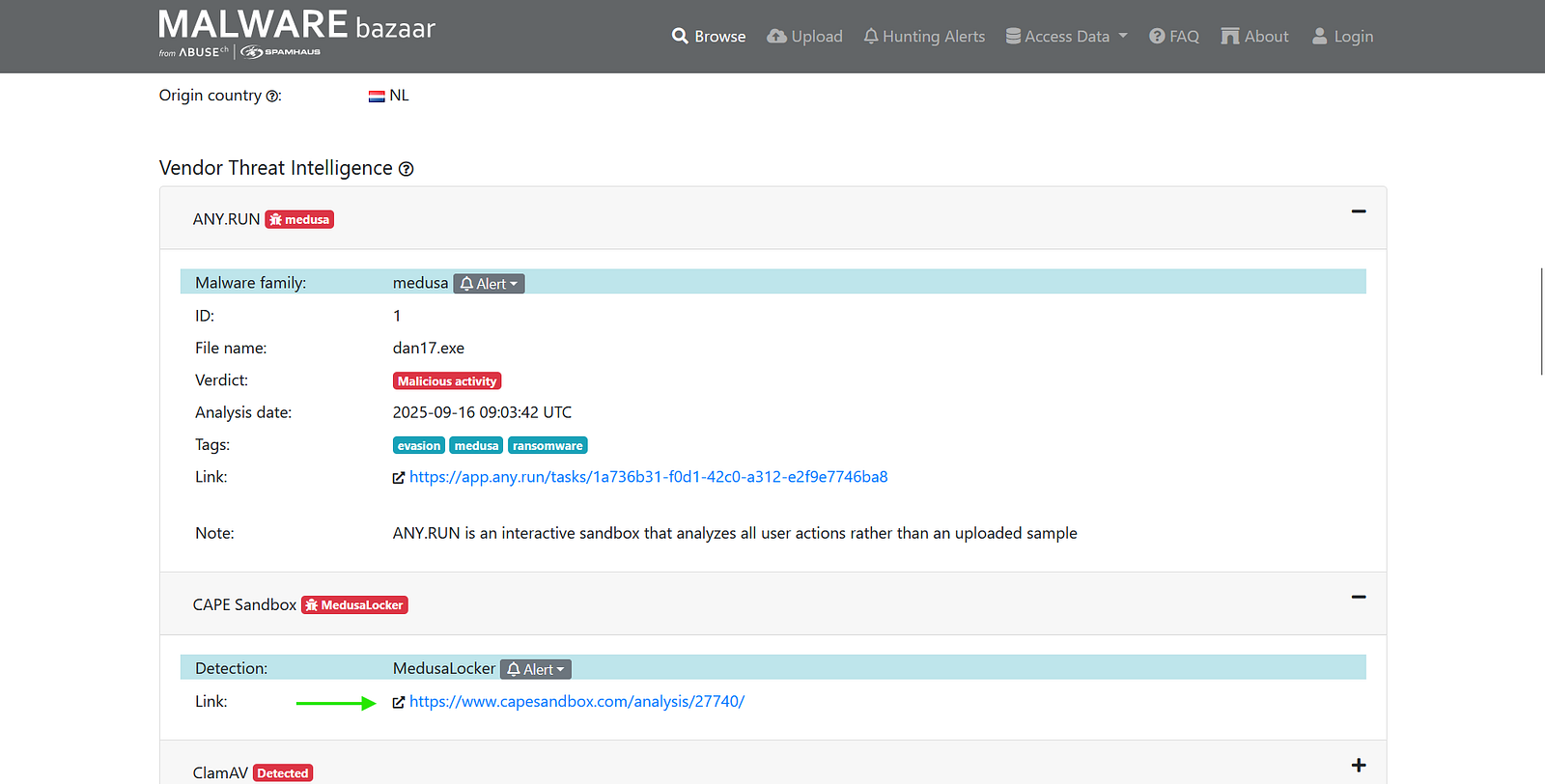Click the Access Data database icon

pos(1013,36)
